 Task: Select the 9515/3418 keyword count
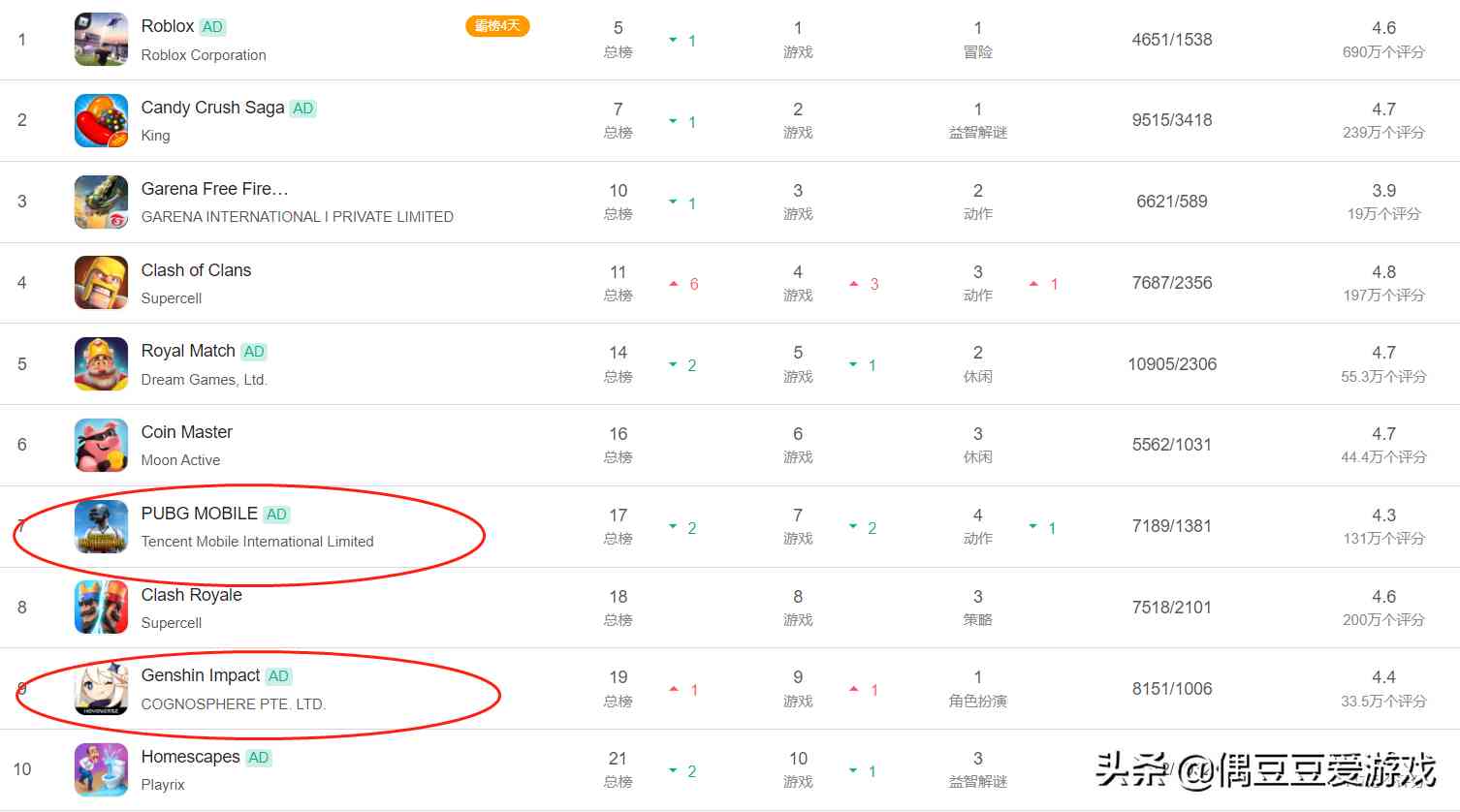pyautogui.click(x=1172, y=120)
